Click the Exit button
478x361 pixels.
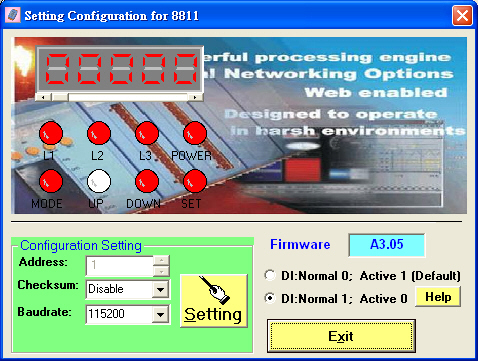[341, 336]
